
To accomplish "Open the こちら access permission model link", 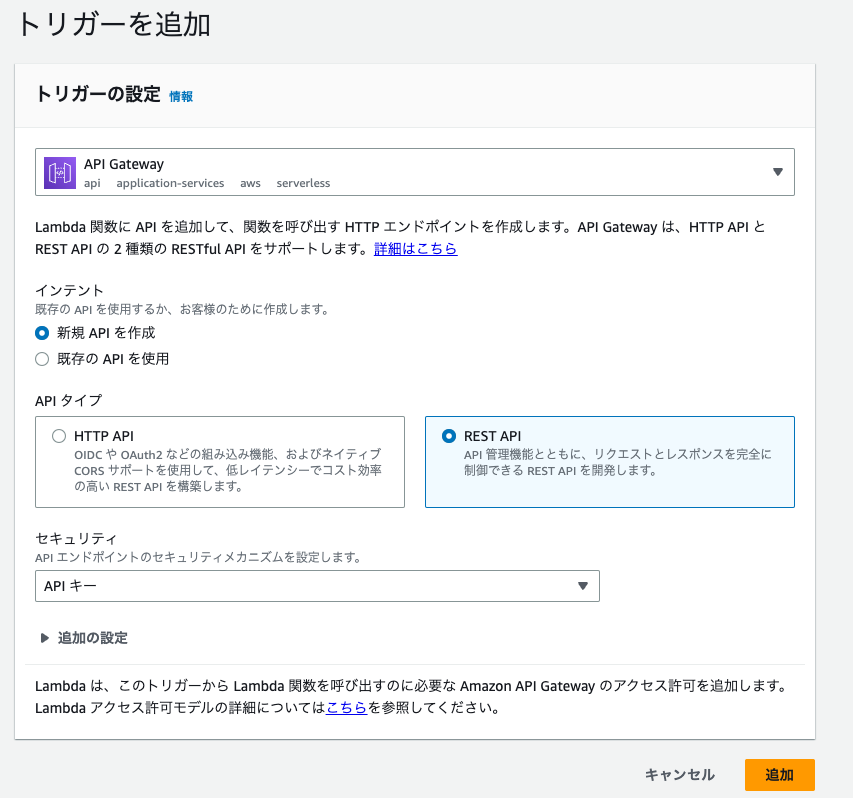I will 347,708.
